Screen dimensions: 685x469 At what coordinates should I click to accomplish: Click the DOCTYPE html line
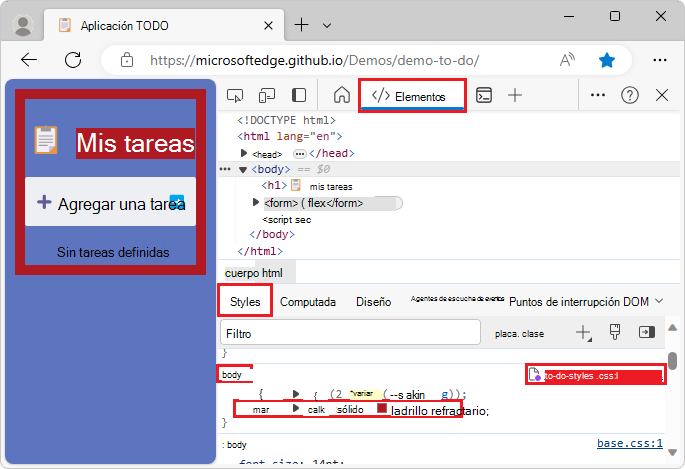coord(286,120)
